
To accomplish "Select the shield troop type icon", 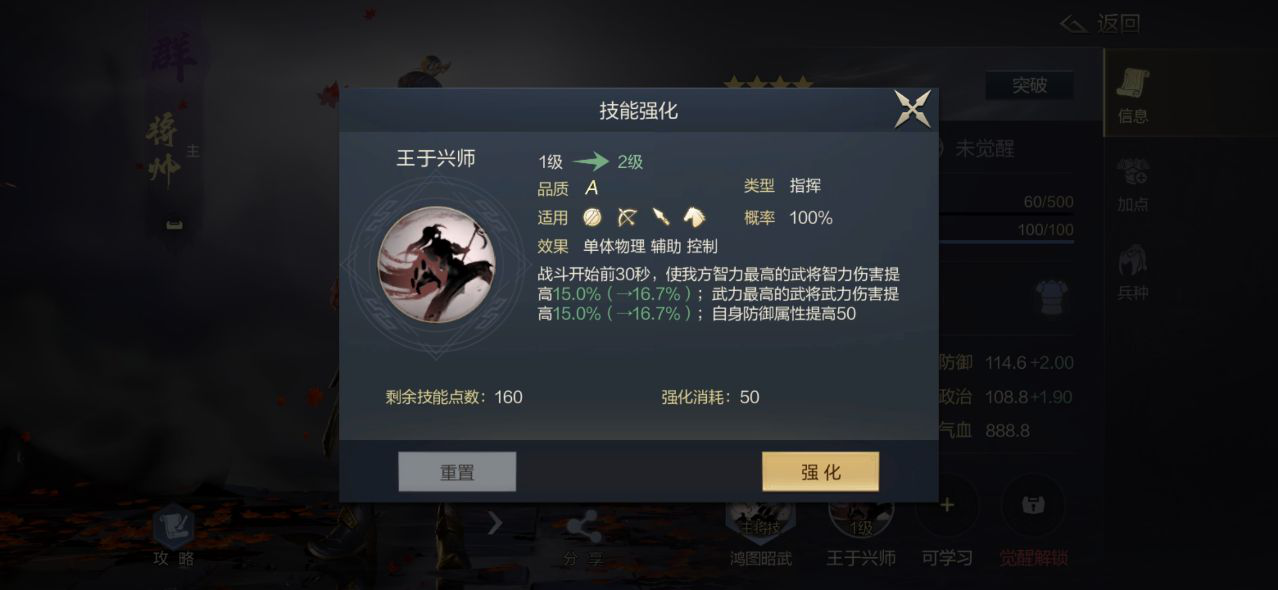I will pyautogui.click(x=593, y=217).
